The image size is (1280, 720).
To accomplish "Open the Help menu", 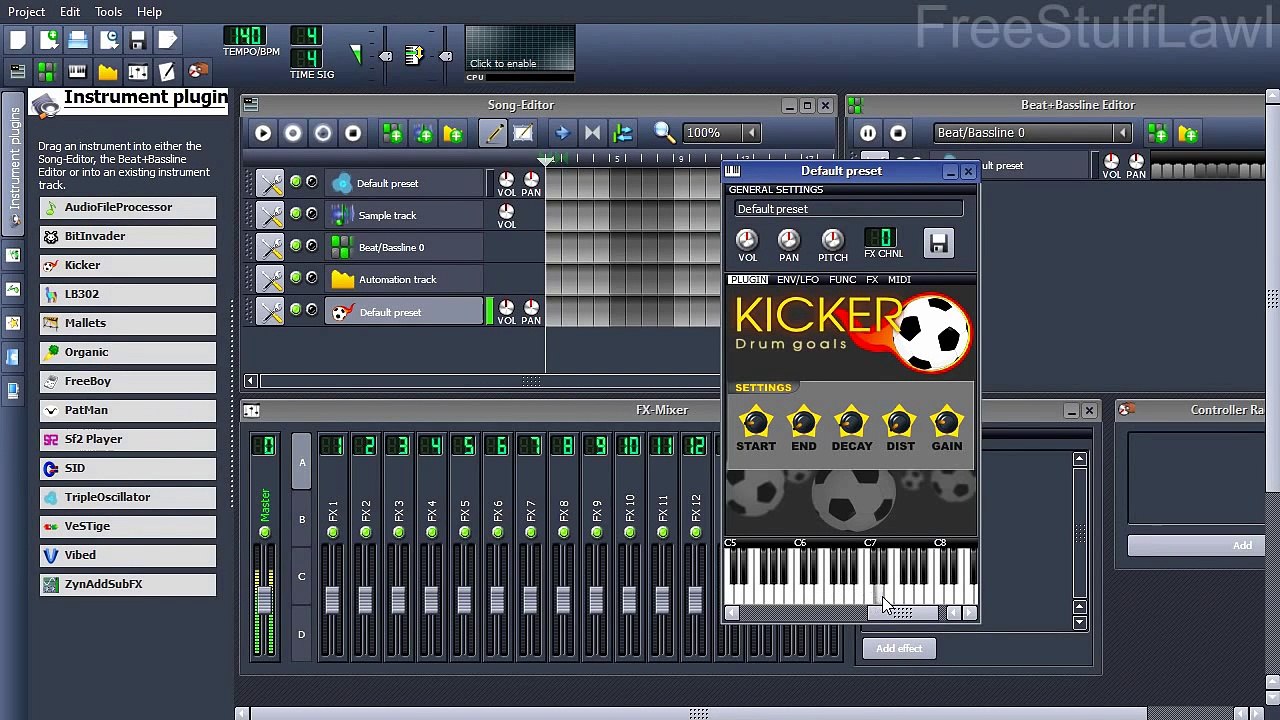I will click(149, 12).
